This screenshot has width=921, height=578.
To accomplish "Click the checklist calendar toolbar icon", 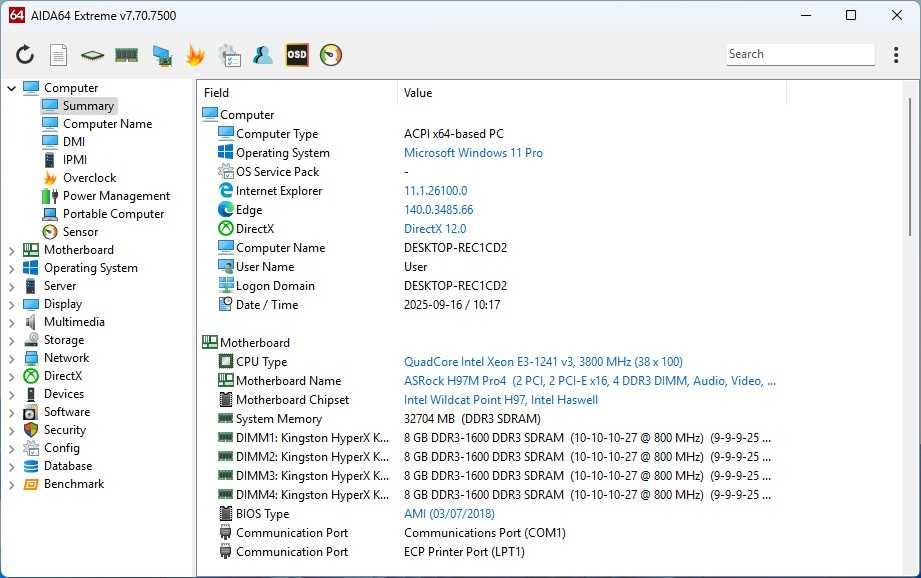I will coord(229,55).
